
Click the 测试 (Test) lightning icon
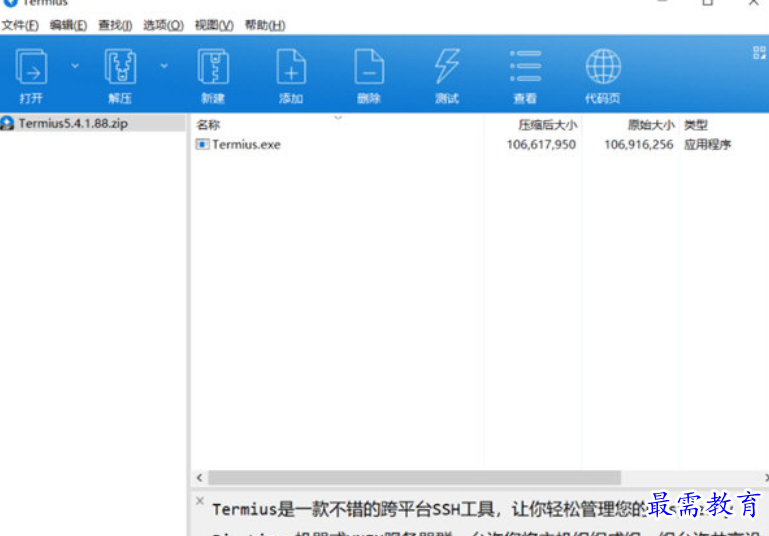click(447, 68)
